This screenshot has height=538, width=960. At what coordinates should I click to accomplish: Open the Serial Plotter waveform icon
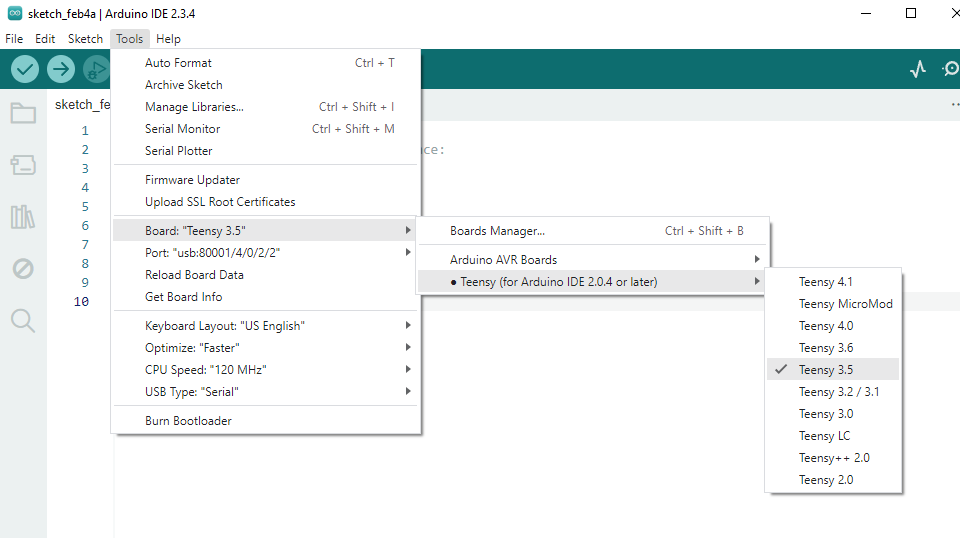(917, 69)
